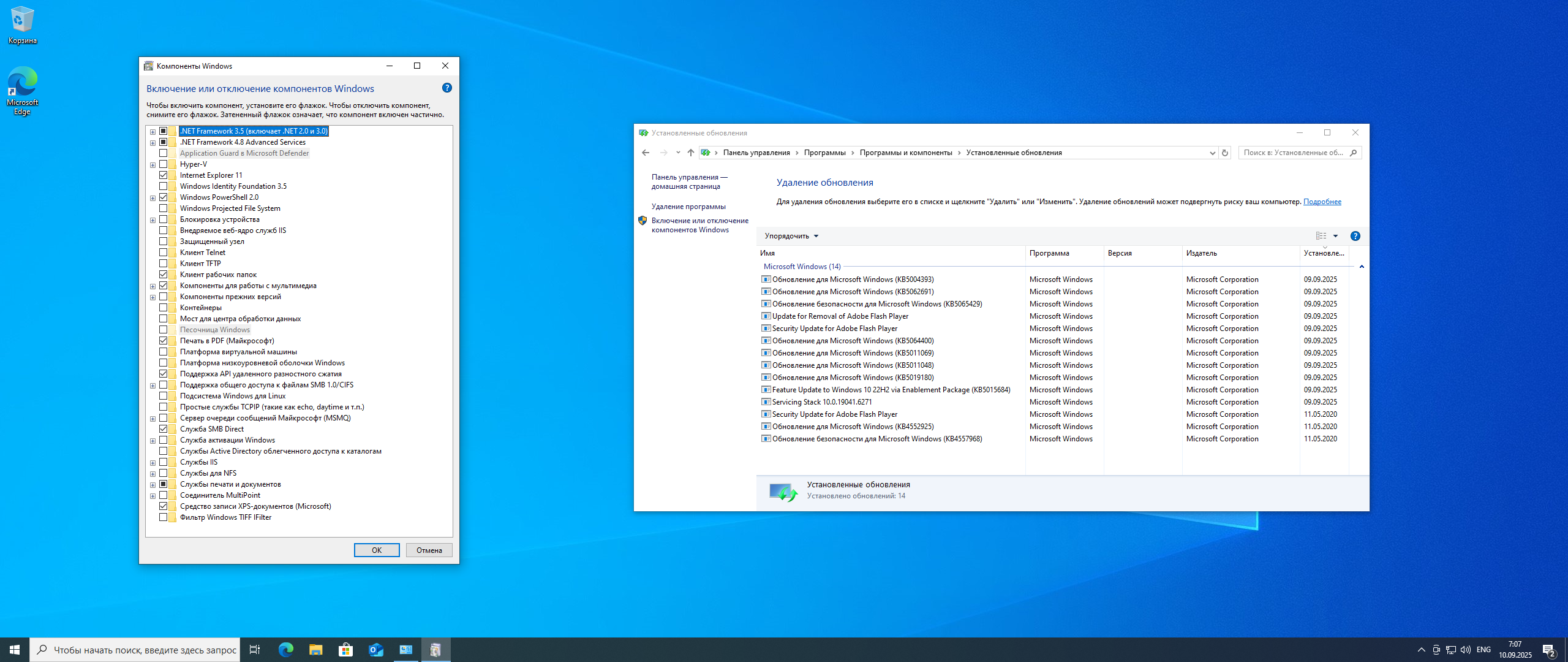The image size is (1568, 662).
Task: Click the network tray icon
Action: [1451, 650]
